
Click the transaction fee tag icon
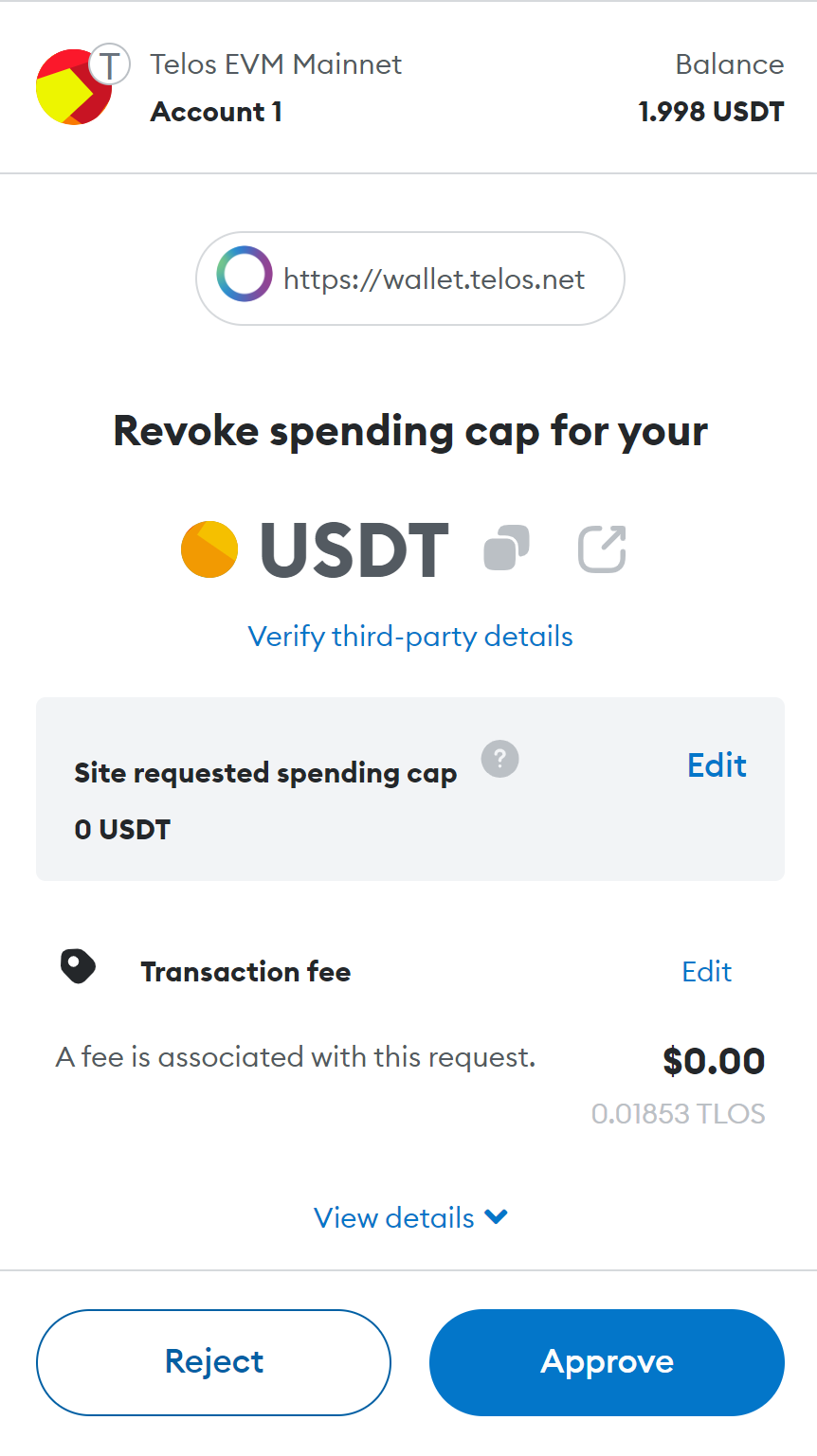[78, 967]
